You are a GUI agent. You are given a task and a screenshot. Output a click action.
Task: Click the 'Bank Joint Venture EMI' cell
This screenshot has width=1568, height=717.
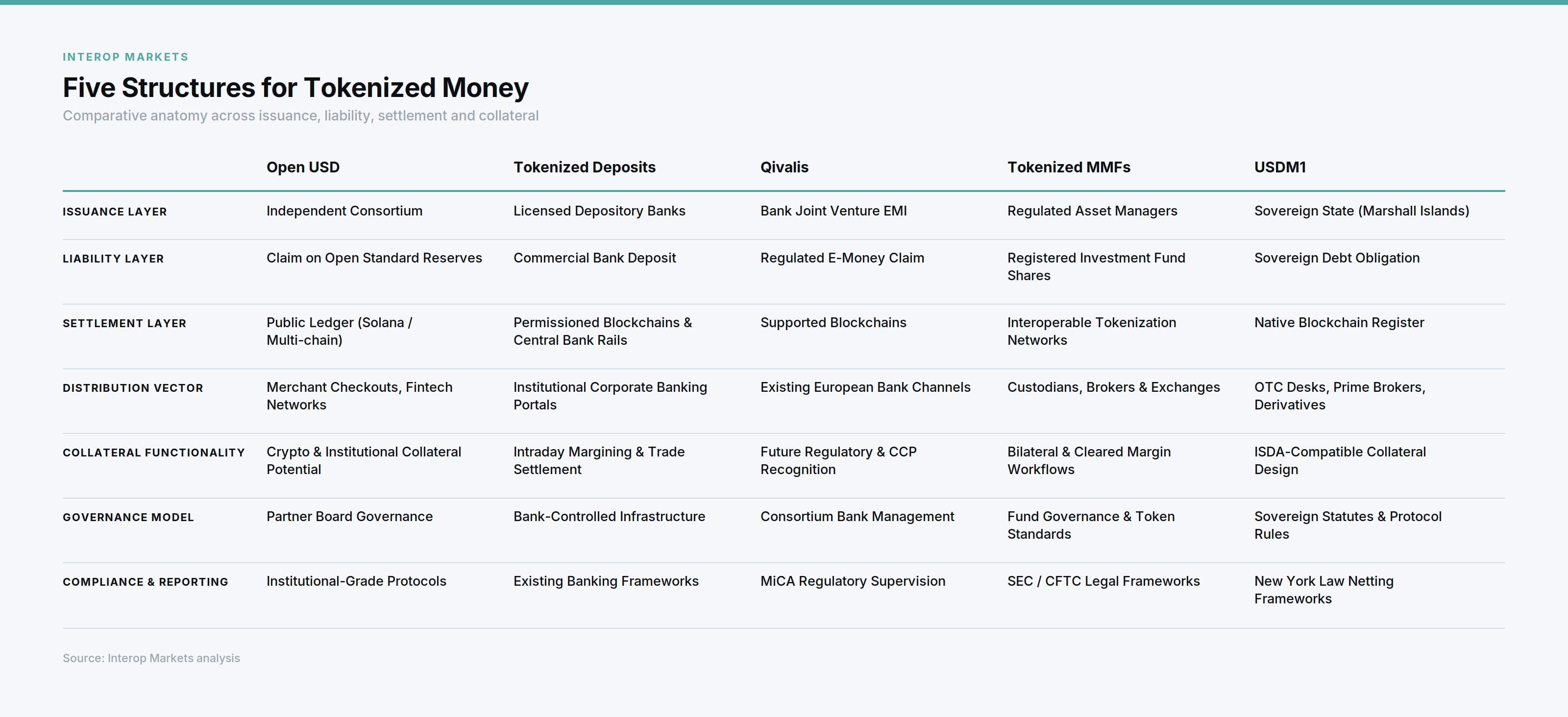pos(833,211)
